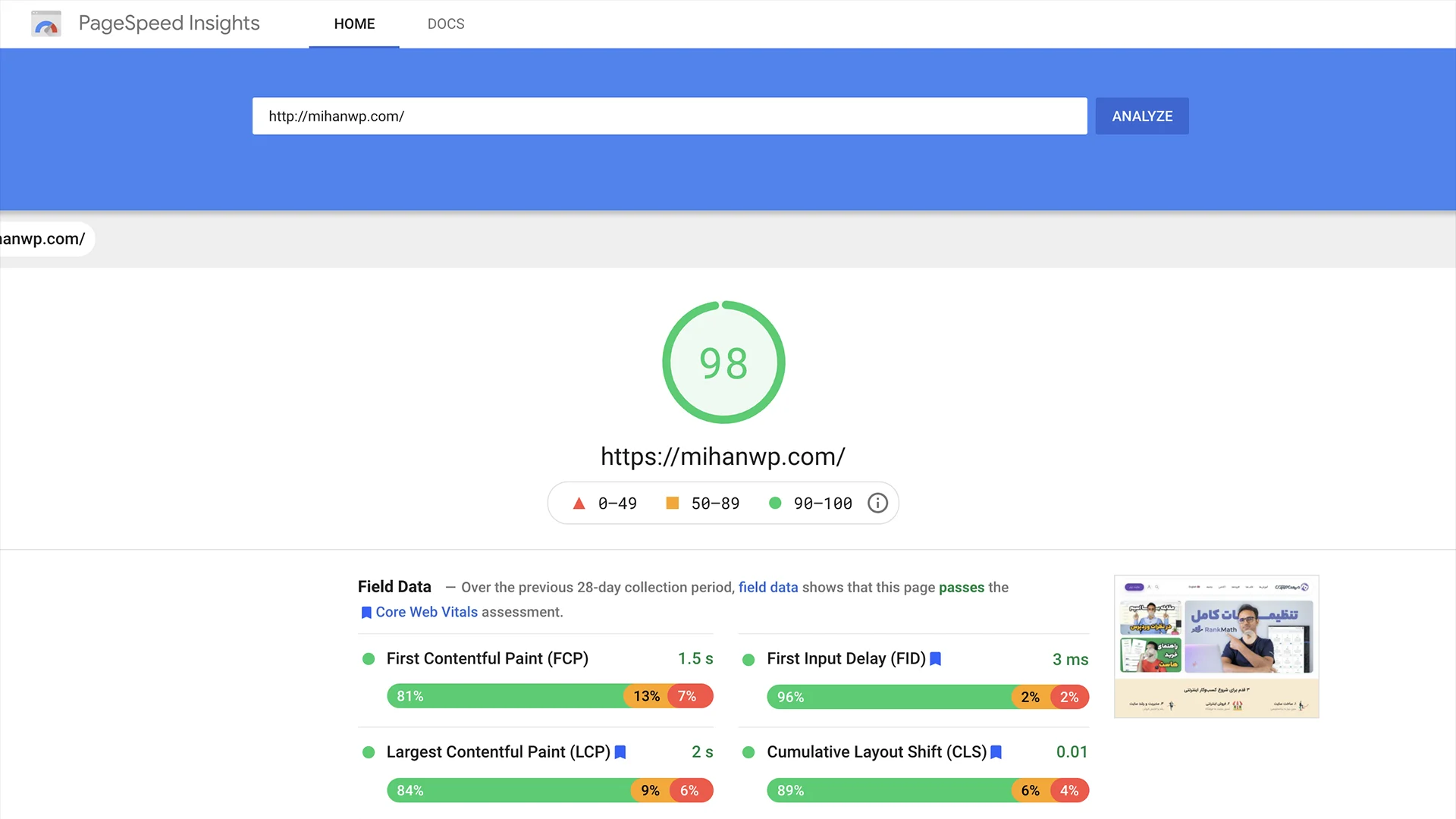Click the orange square 50–89 legend icon
The height and width of the screenshot is (819, 1456).
672,503
